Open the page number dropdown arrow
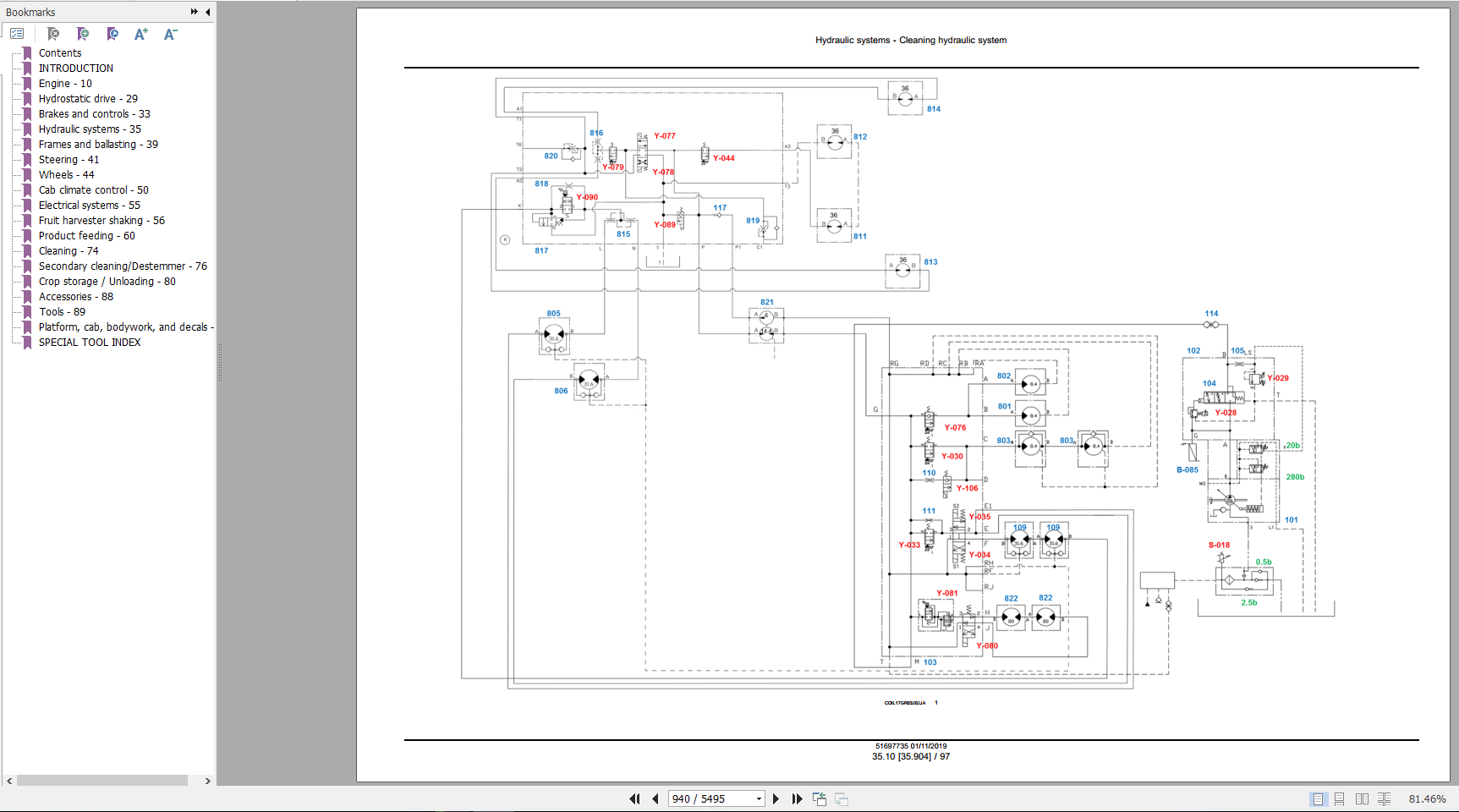This screenshot has width=1459, height=812. [x=759, y=798]
